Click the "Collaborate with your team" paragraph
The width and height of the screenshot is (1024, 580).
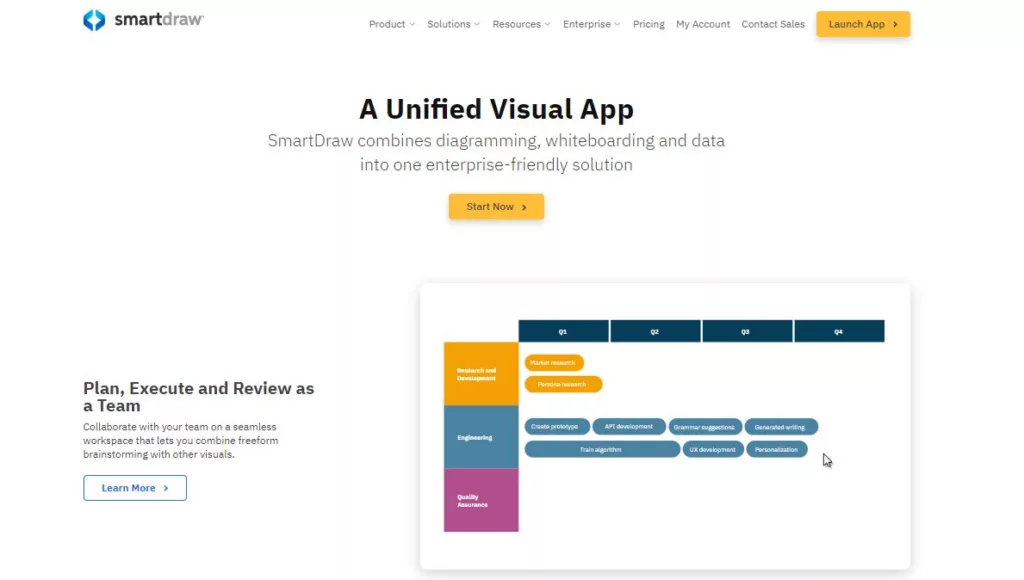pos(181,440)
